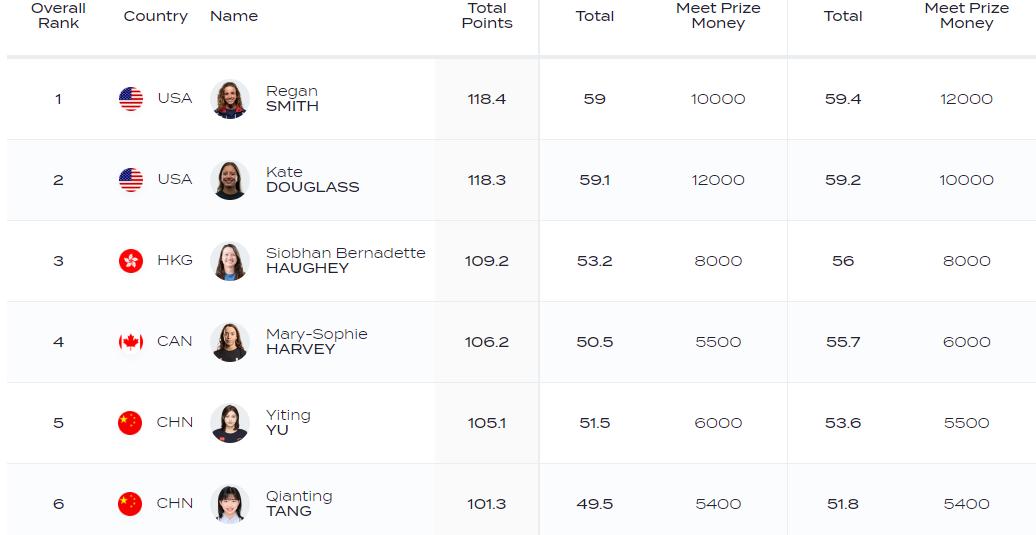Click the Canada flag icon
Screen dimensions: 1036x535
pyautogui.click(x=131, y=342)
